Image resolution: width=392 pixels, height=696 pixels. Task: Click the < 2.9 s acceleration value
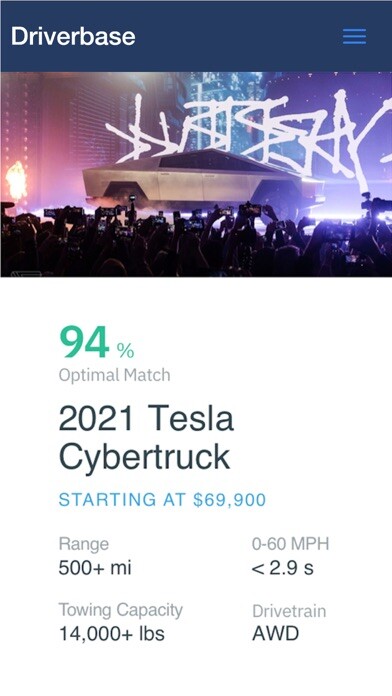[283, 568]
